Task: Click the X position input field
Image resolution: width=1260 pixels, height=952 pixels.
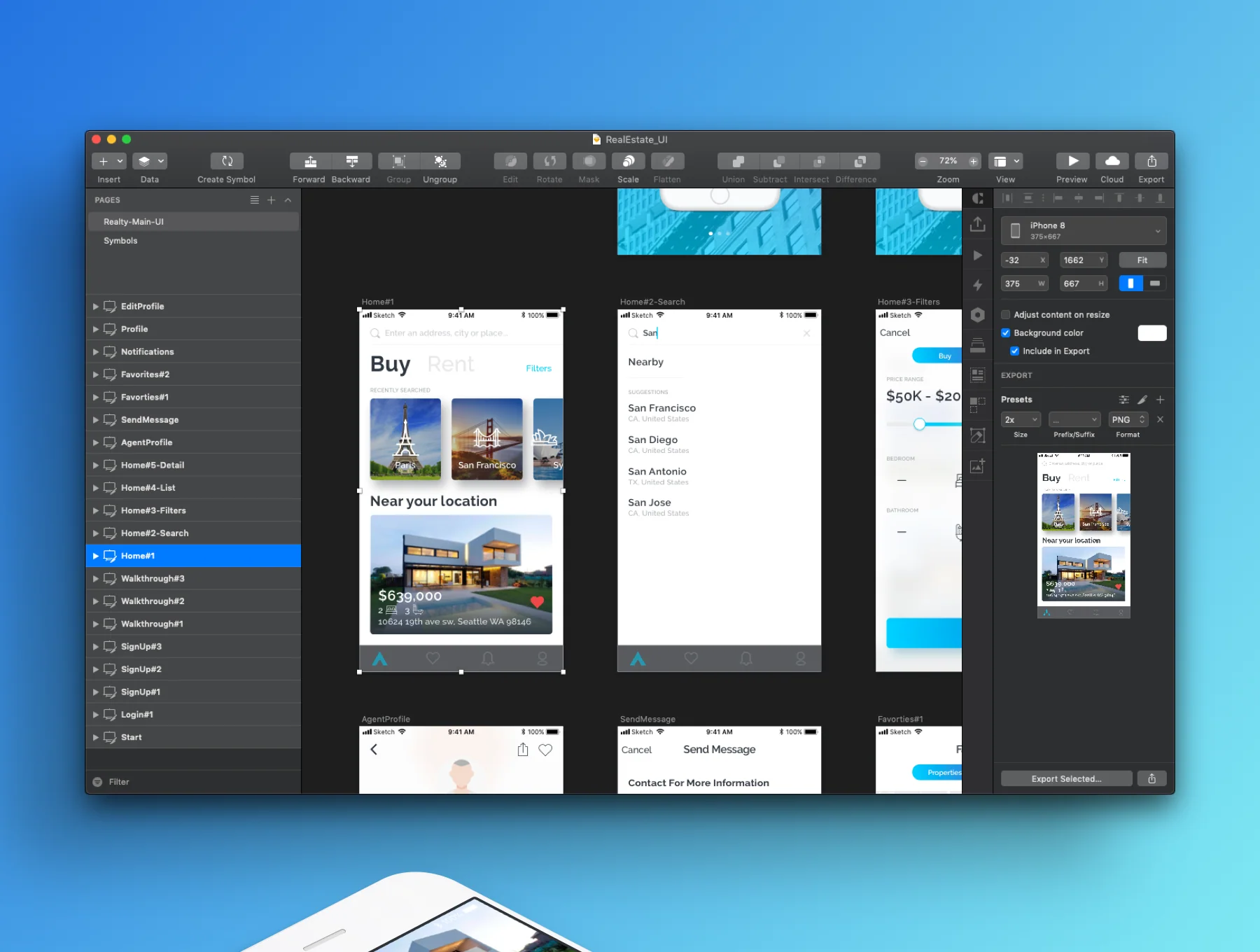Action: tap(1025, 260)
